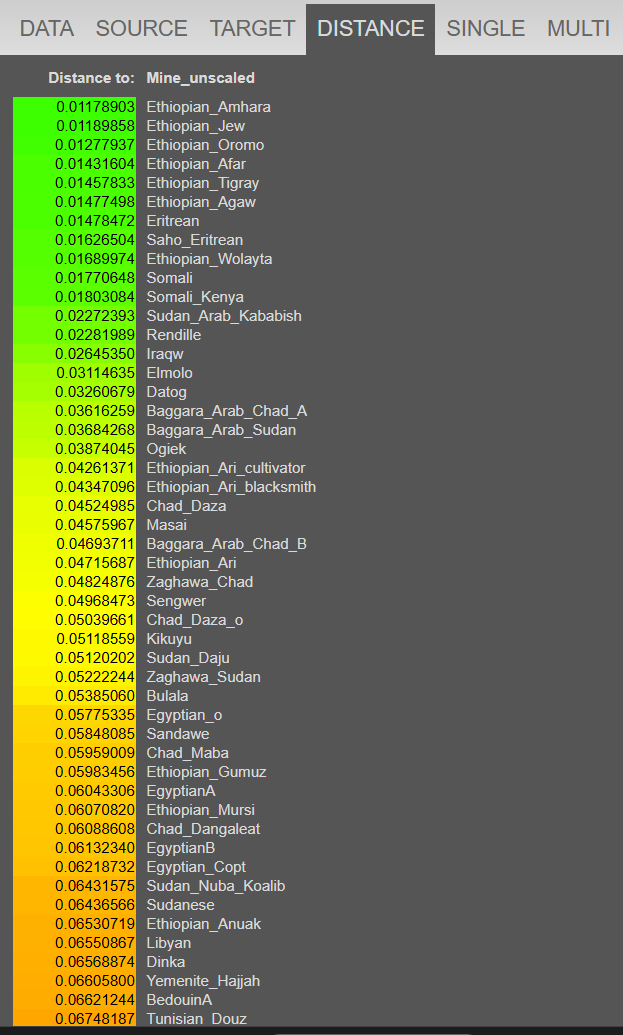Select the Kikuyu row
Image resolution: width=623 pixels, height=1035 pixels.
click(170, 640)
